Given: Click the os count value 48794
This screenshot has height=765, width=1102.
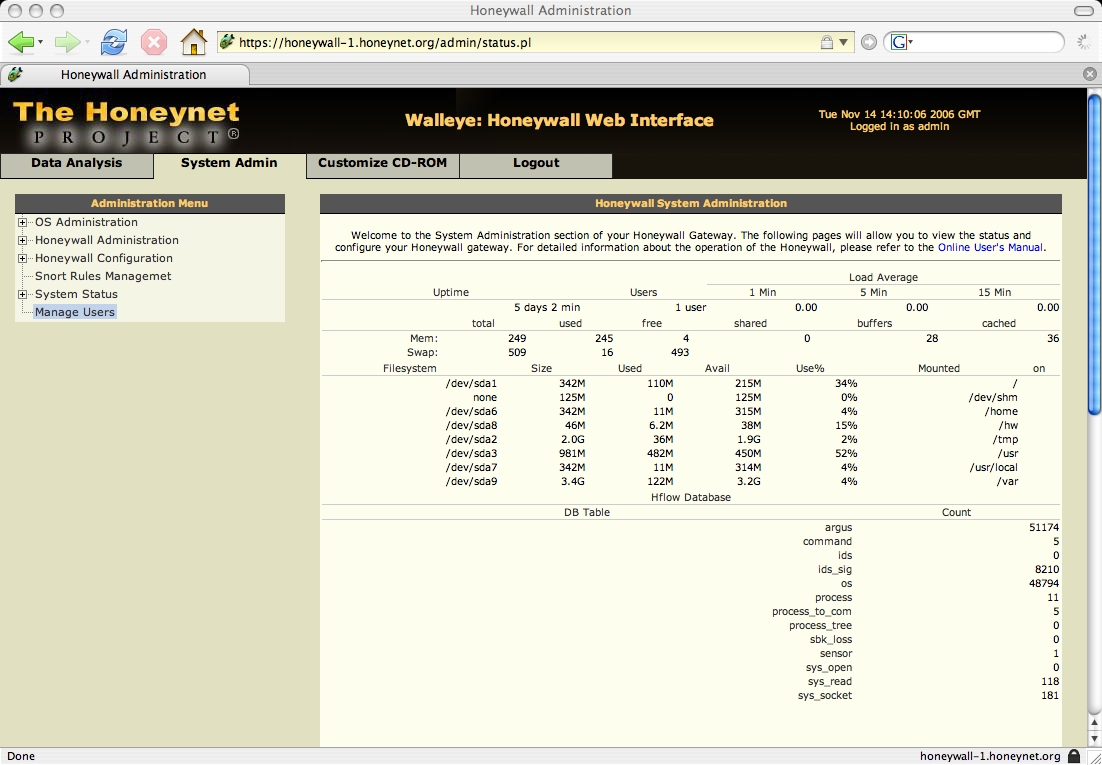Looking at the screenshot, I should pos(1043,584).
